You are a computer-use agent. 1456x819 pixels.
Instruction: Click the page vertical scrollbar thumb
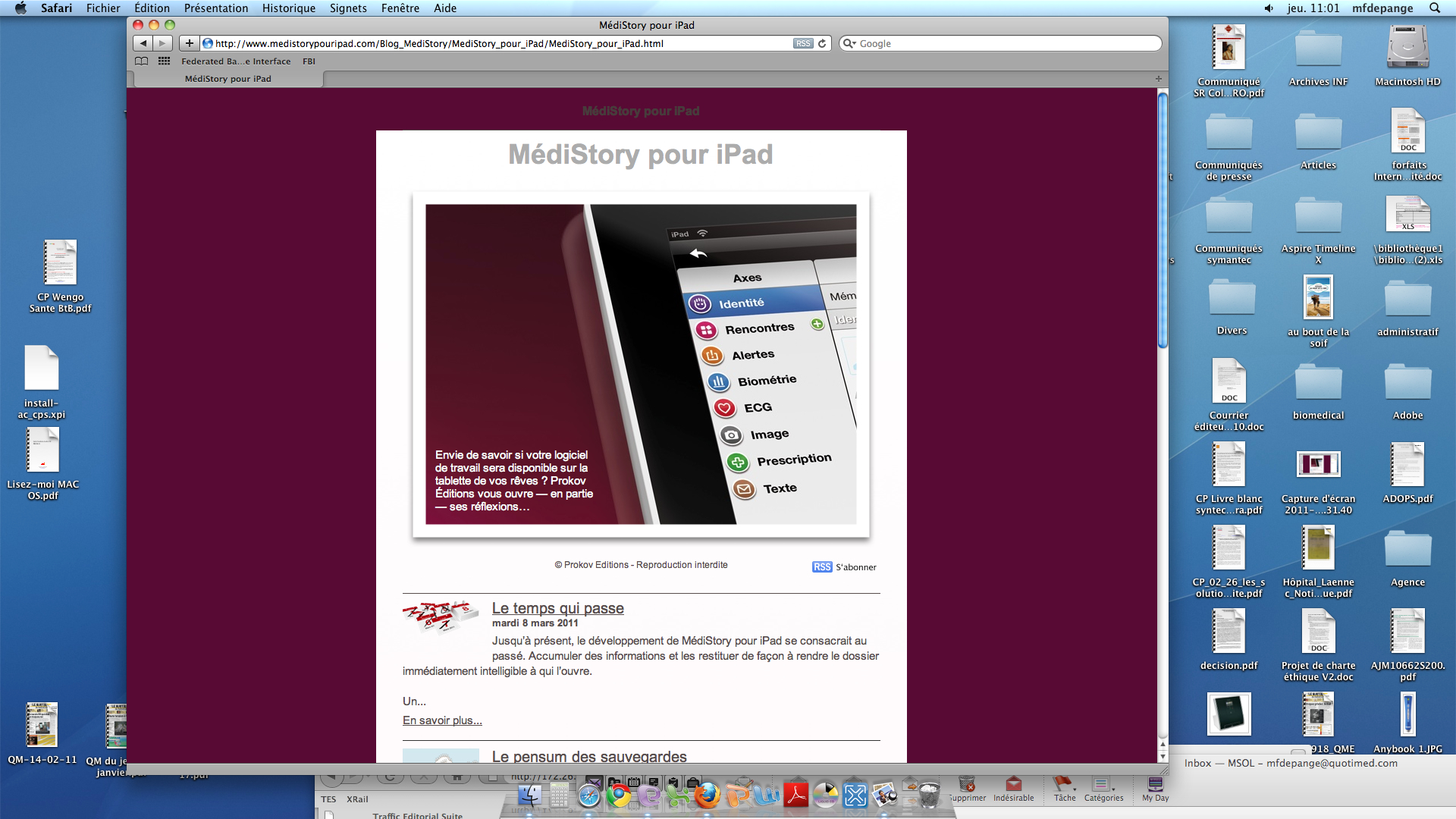[1163, 220]
